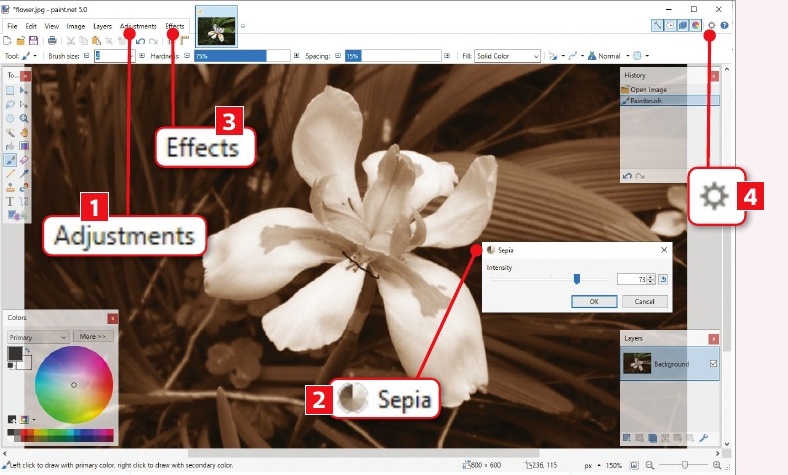Click the Save icon in toolbar
The width and height of the screenshot is (788, 475).
point(34,40)
